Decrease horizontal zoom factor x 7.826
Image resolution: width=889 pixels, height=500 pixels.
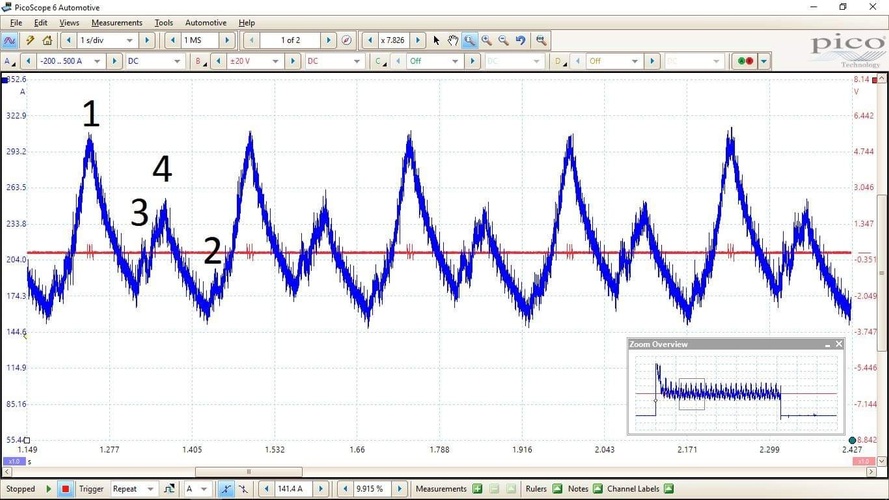point(370,40)
